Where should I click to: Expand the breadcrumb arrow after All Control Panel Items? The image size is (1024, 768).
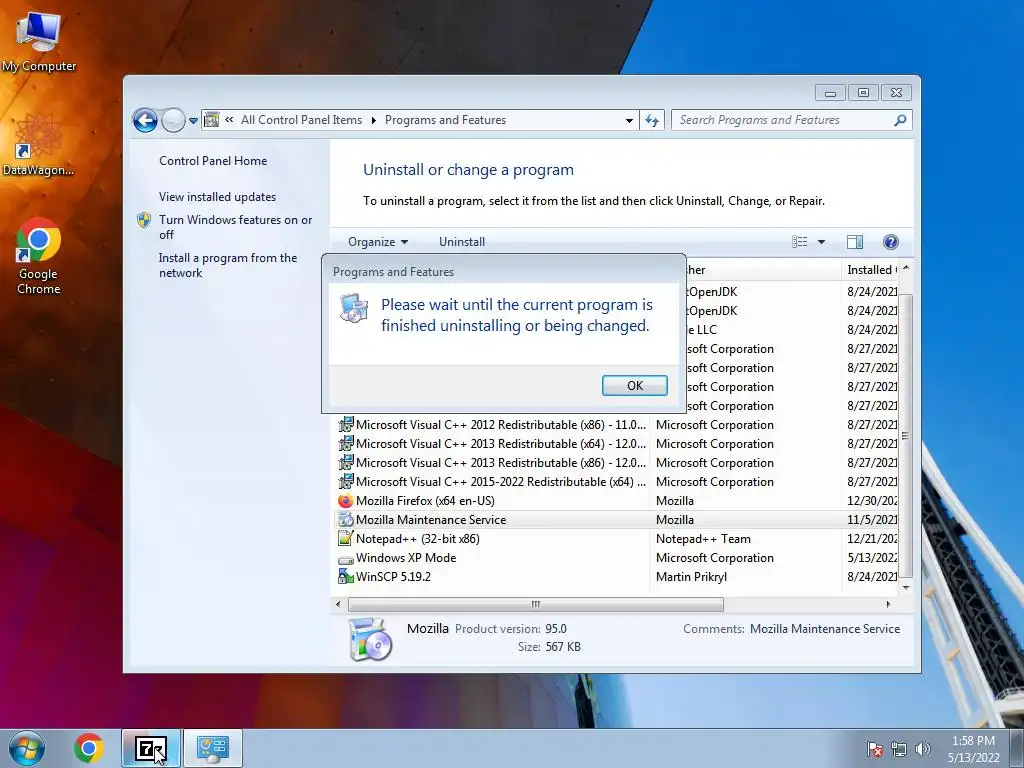click(374, 120)
